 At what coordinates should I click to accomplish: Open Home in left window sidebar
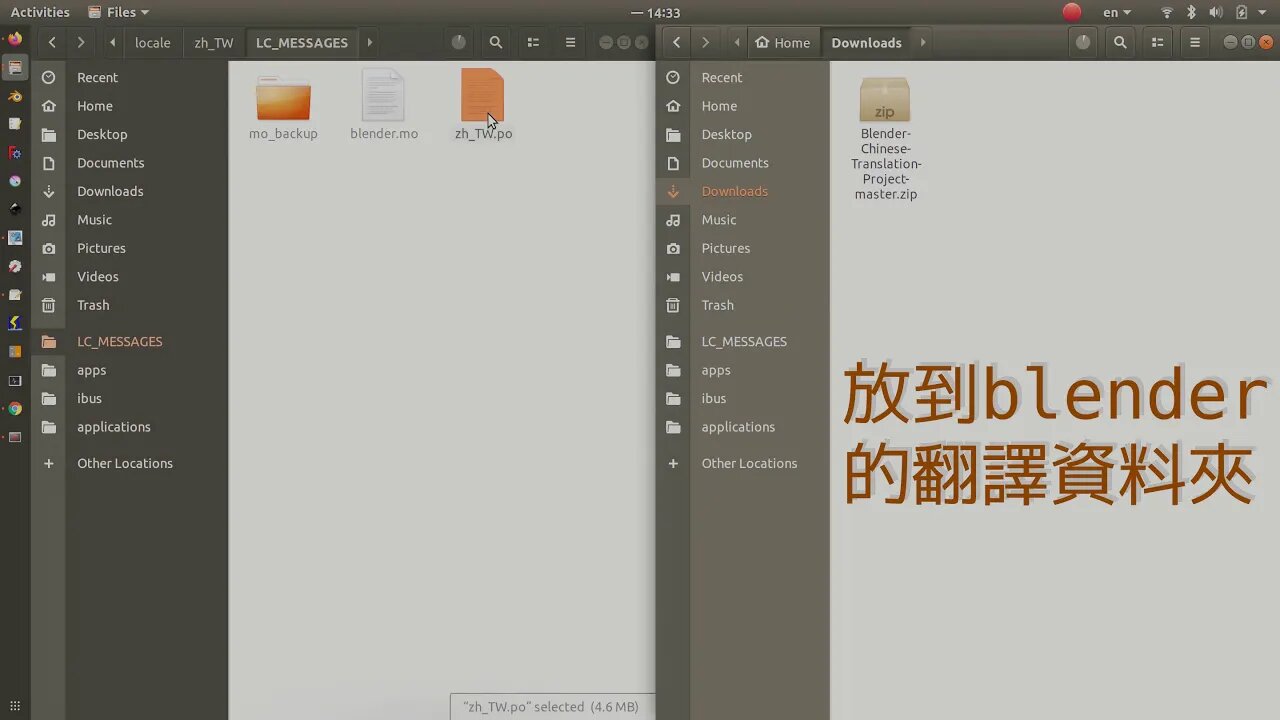[x=130, y=106]
